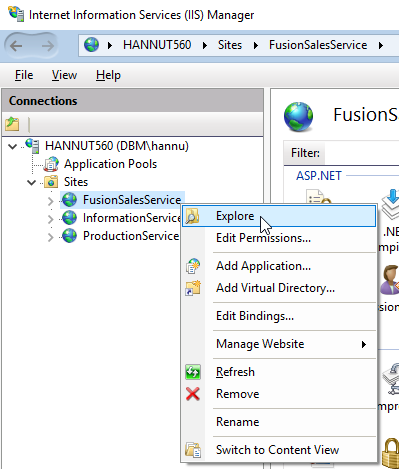Click the Switch to Content View icon

[193, 450]
